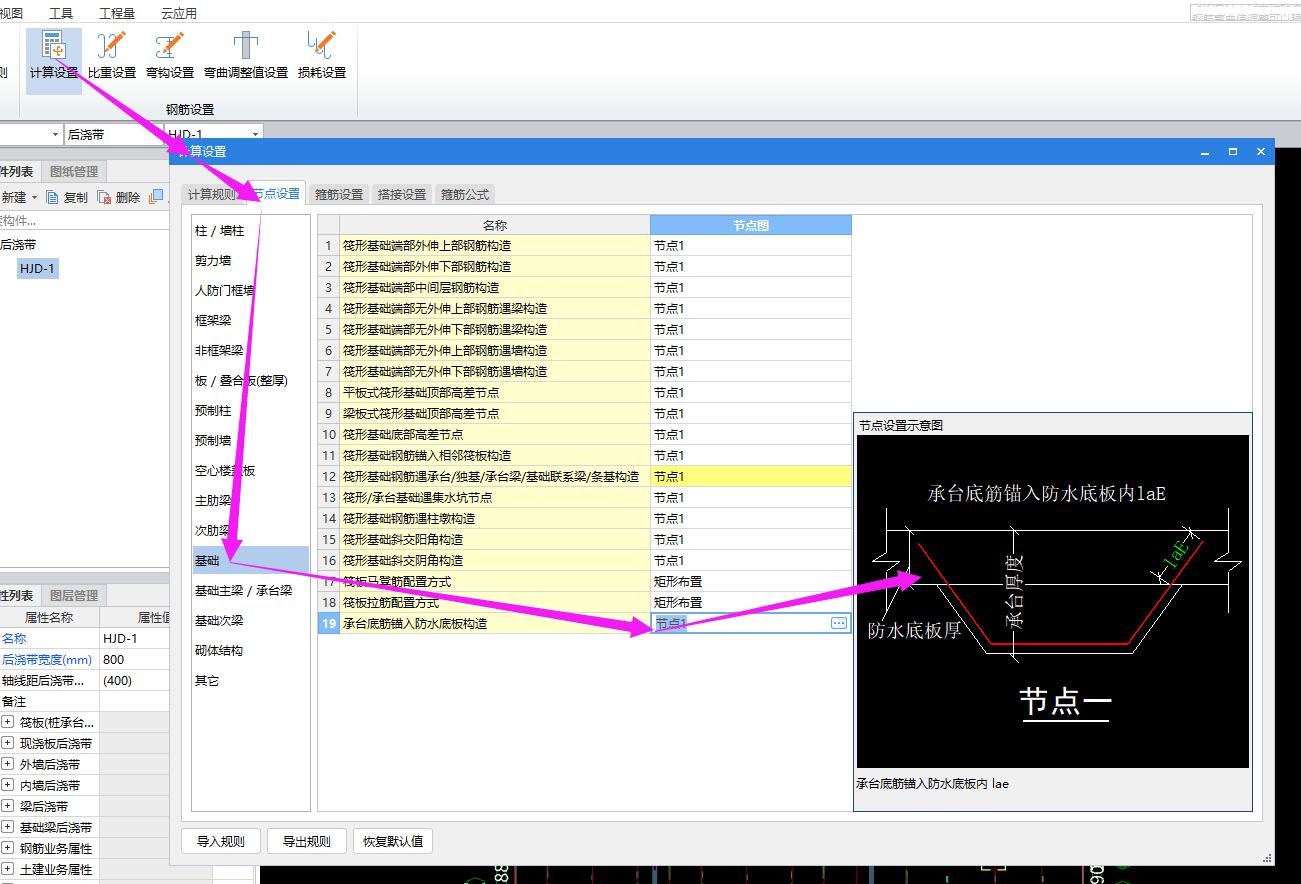The height and width of the screenshot is (884, 1301).
Task: Select HJD-1 in the component tree
Action: pos(37,268)
